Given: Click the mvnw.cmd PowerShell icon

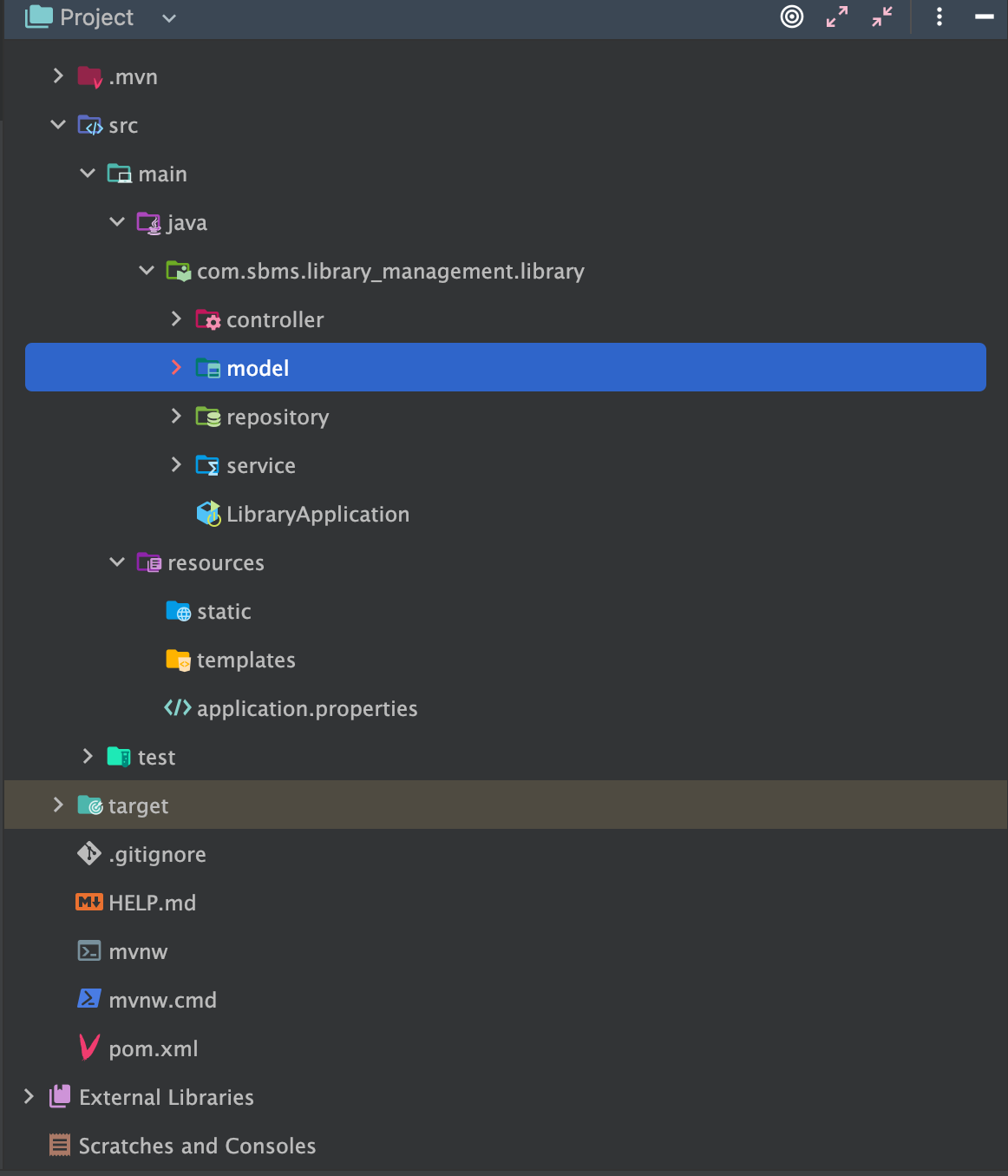Looking at the screenshot, I should (x=89, y=999).
